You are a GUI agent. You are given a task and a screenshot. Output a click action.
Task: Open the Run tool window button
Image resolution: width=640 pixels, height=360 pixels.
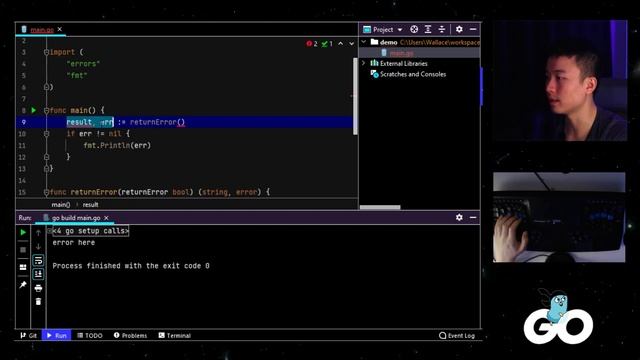pos(56,336)
